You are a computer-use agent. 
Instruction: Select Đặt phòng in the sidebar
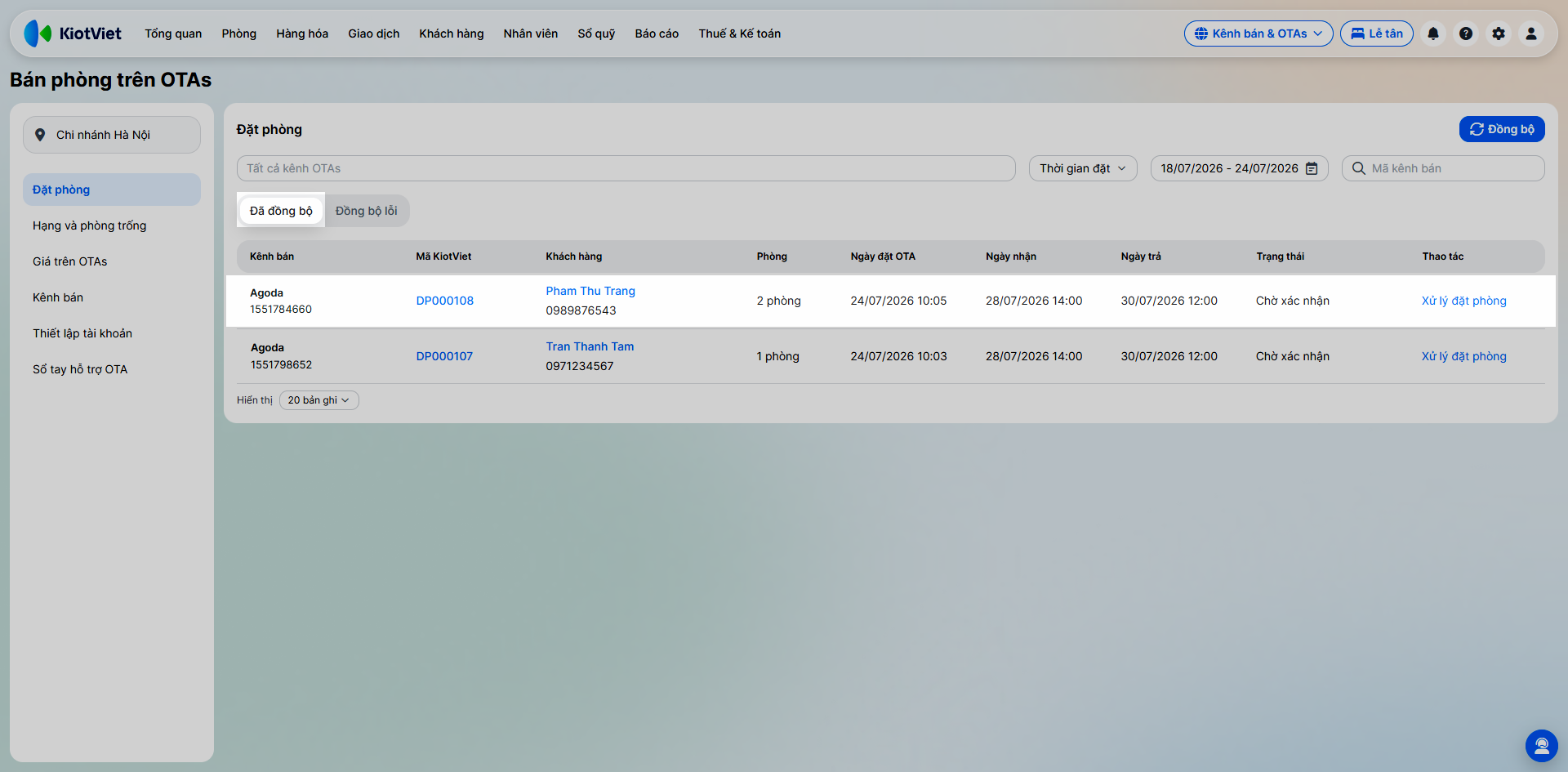112,190
